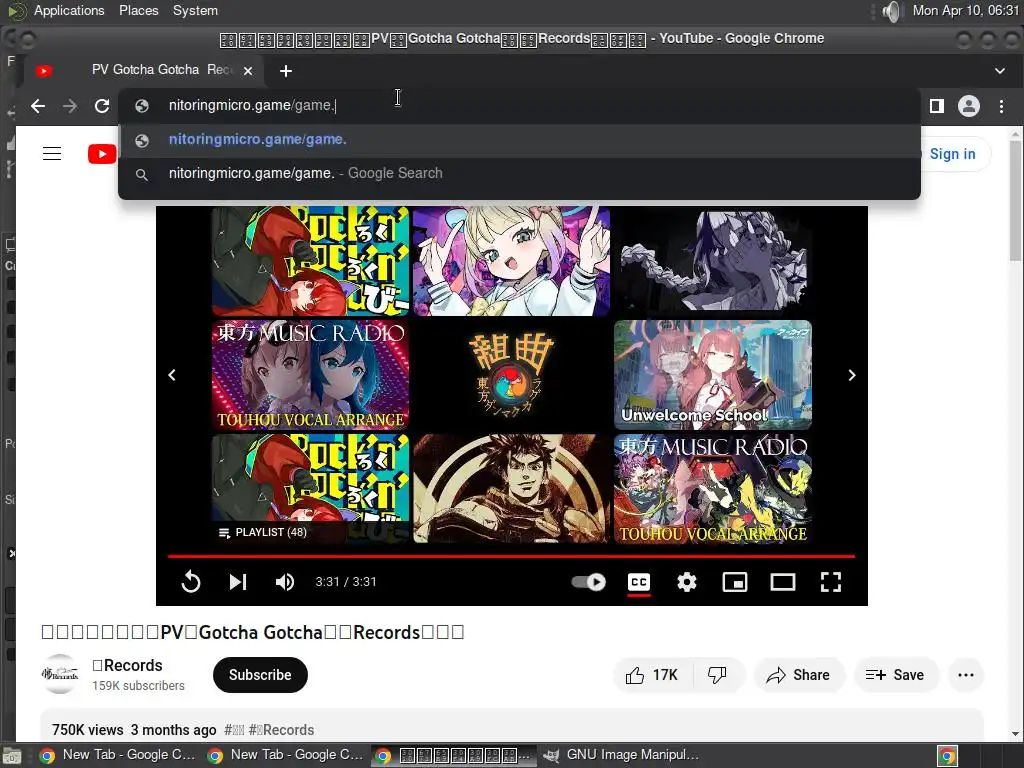
Task: Open the Applications menu
Action: pyautogui.click(x=68, y=10)
